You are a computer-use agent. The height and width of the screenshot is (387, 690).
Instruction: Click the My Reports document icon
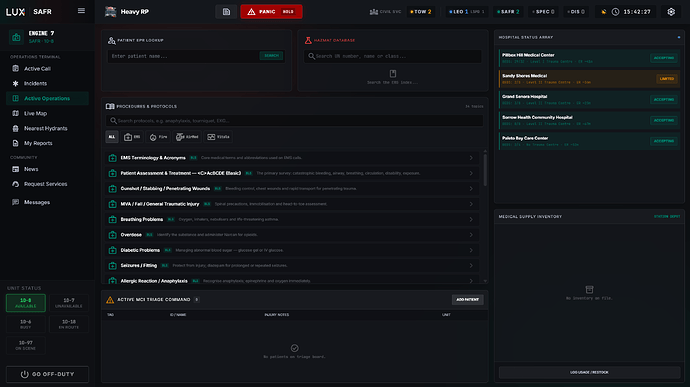[15, 143]
